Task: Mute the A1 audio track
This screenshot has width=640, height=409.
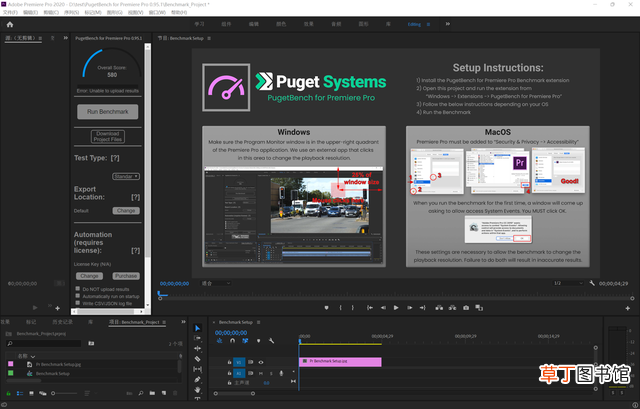Action: tap(261, 373)
